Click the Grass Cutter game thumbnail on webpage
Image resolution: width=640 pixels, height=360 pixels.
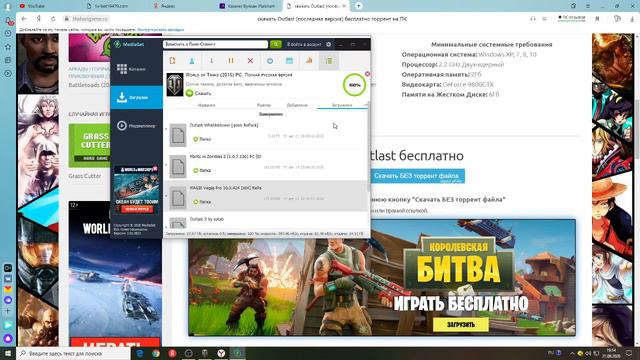point(89,146)
